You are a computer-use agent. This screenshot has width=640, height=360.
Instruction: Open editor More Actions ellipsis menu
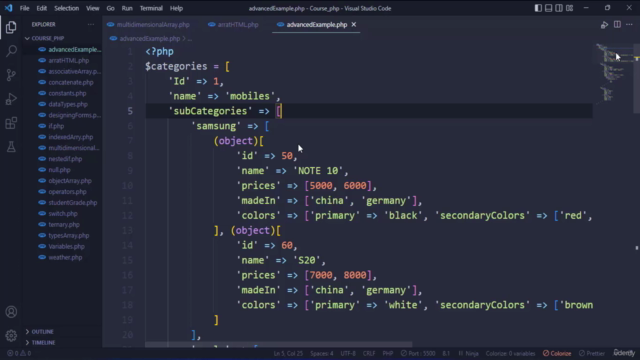[x=629, y=24]
